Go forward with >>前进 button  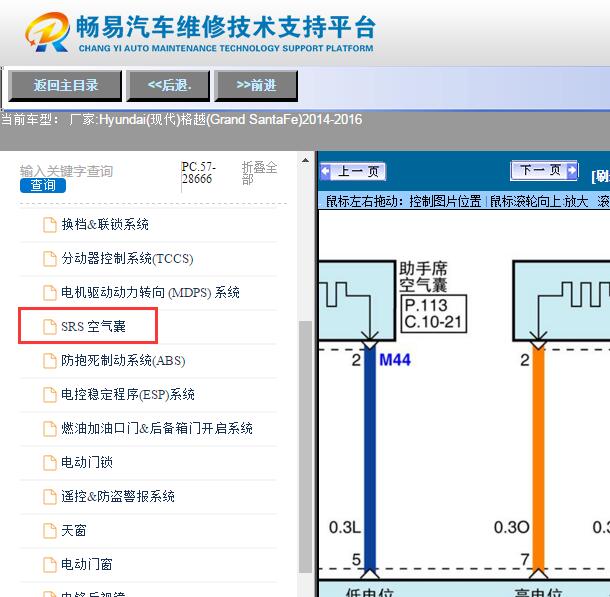(256, 86)
